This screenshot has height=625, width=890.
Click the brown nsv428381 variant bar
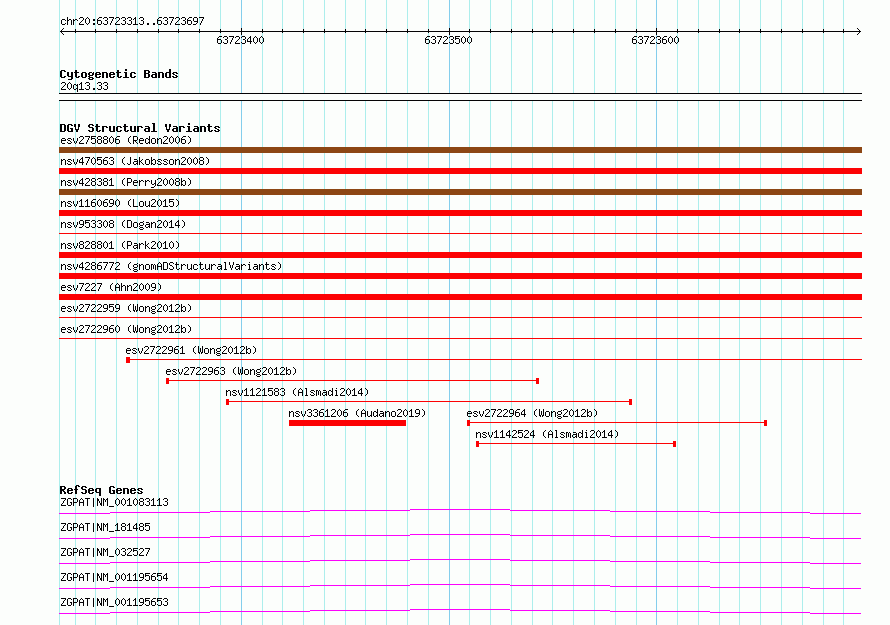[x=460, y=192]
